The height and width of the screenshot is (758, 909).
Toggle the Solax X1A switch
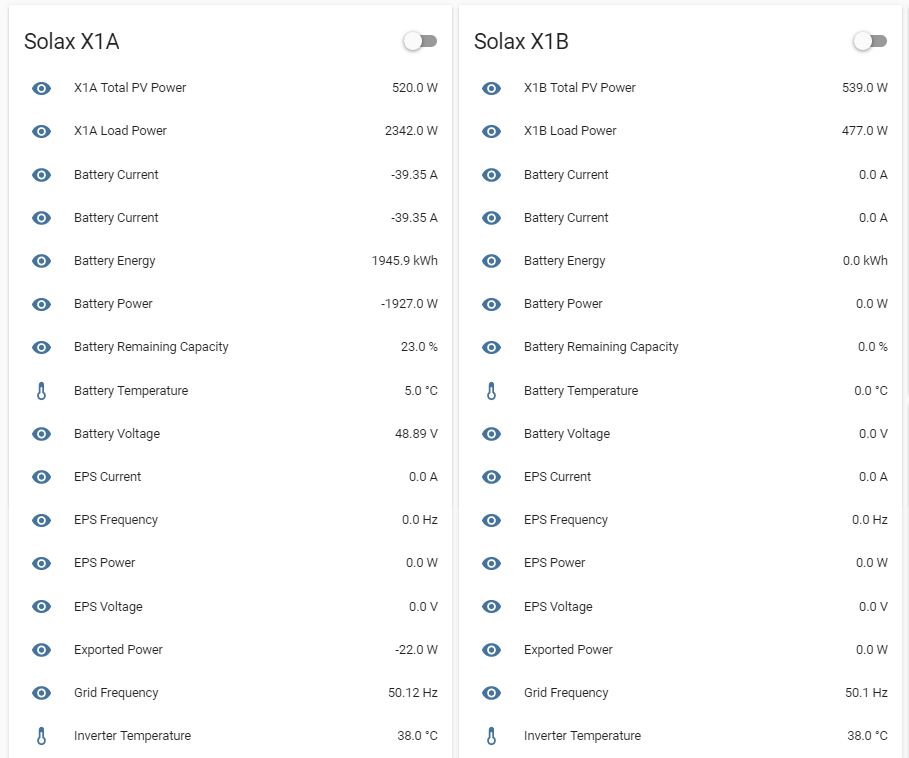(420, 41)
